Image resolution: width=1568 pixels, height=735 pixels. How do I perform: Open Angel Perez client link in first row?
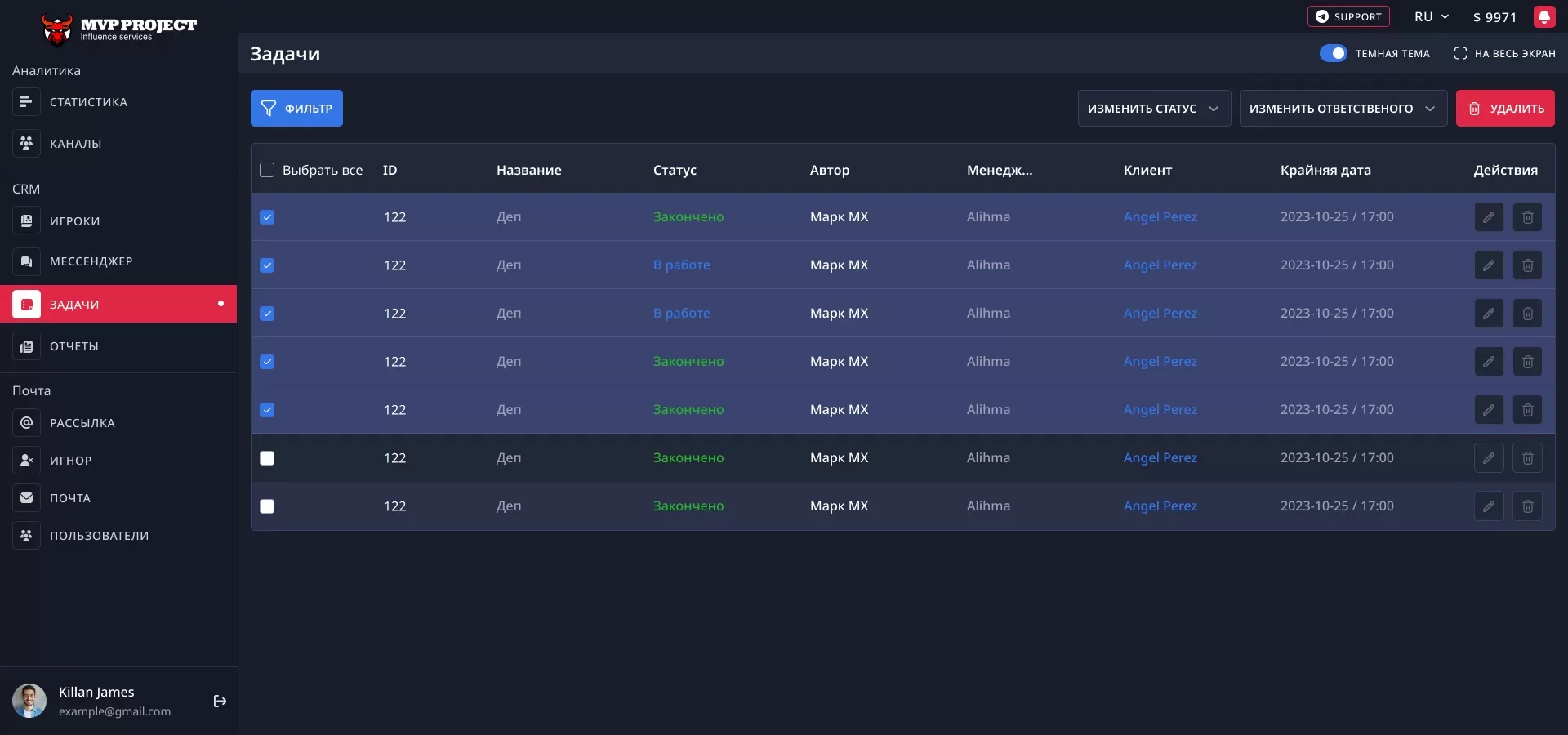coord(1160,216)
